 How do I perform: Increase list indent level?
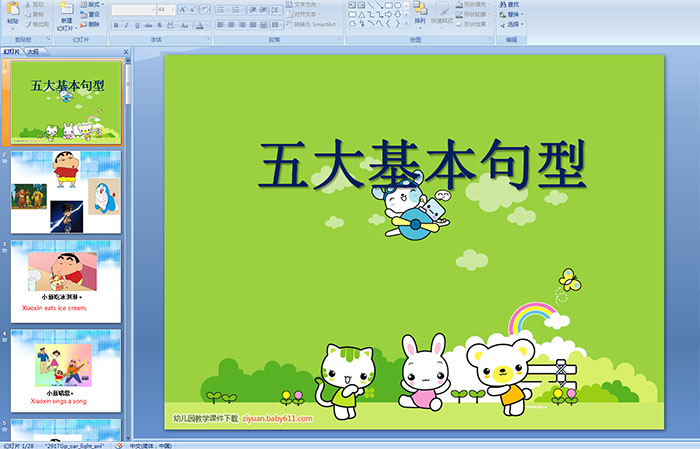pyautogui.click(x=264, y=9)
